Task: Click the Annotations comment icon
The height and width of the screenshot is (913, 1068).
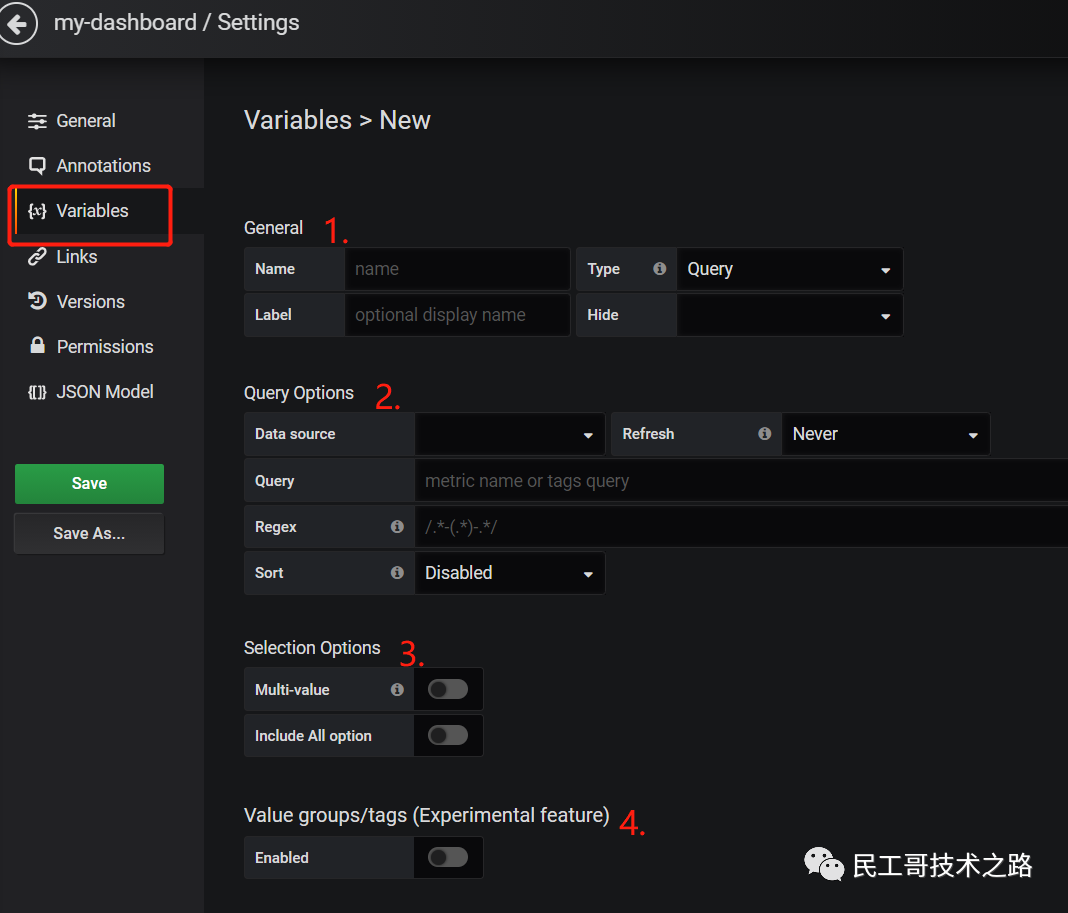Action: click(37, 166)
